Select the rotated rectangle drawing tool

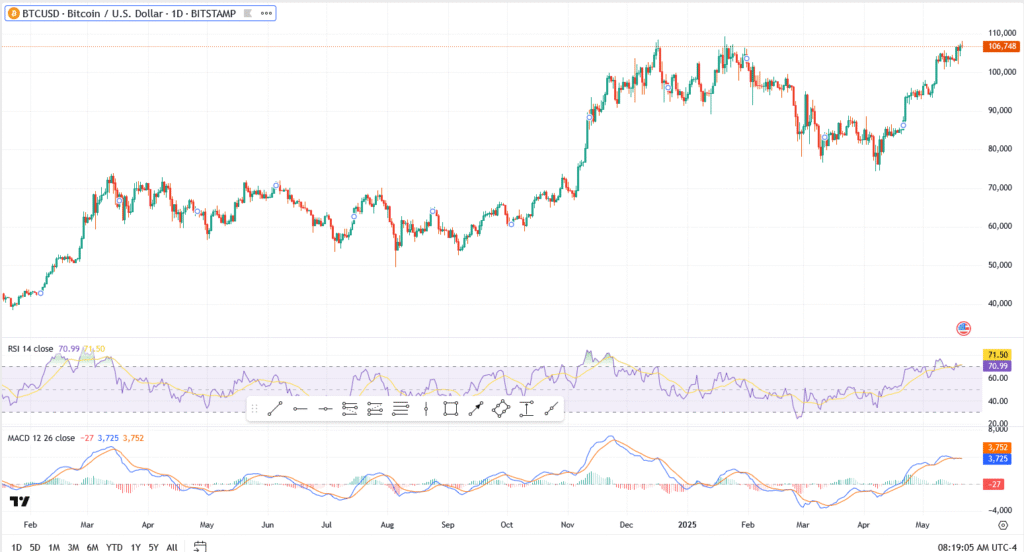point(500,408)
